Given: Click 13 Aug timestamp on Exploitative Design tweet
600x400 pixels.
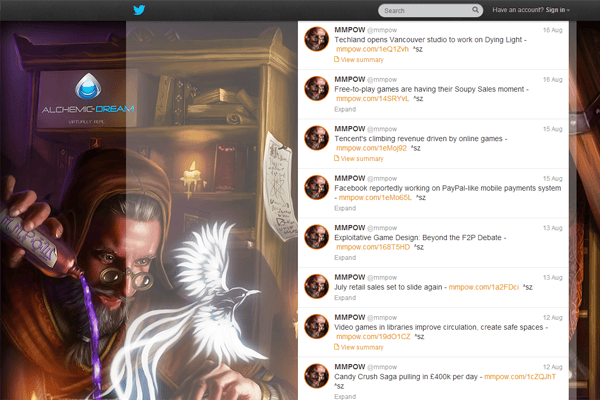Looking at the screenshot, I should click(553, 228).
